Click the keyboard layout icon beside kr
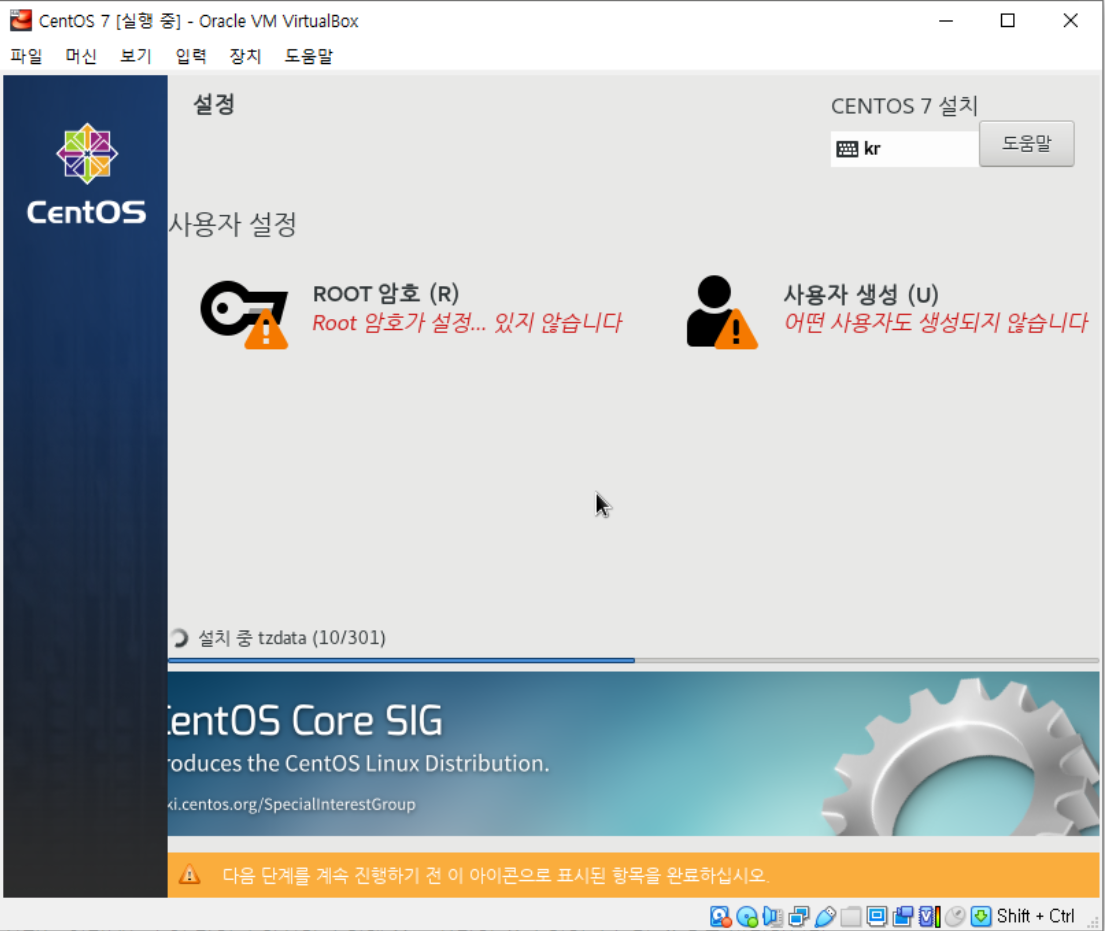The image size is (1105, 931). coord(847,149)
